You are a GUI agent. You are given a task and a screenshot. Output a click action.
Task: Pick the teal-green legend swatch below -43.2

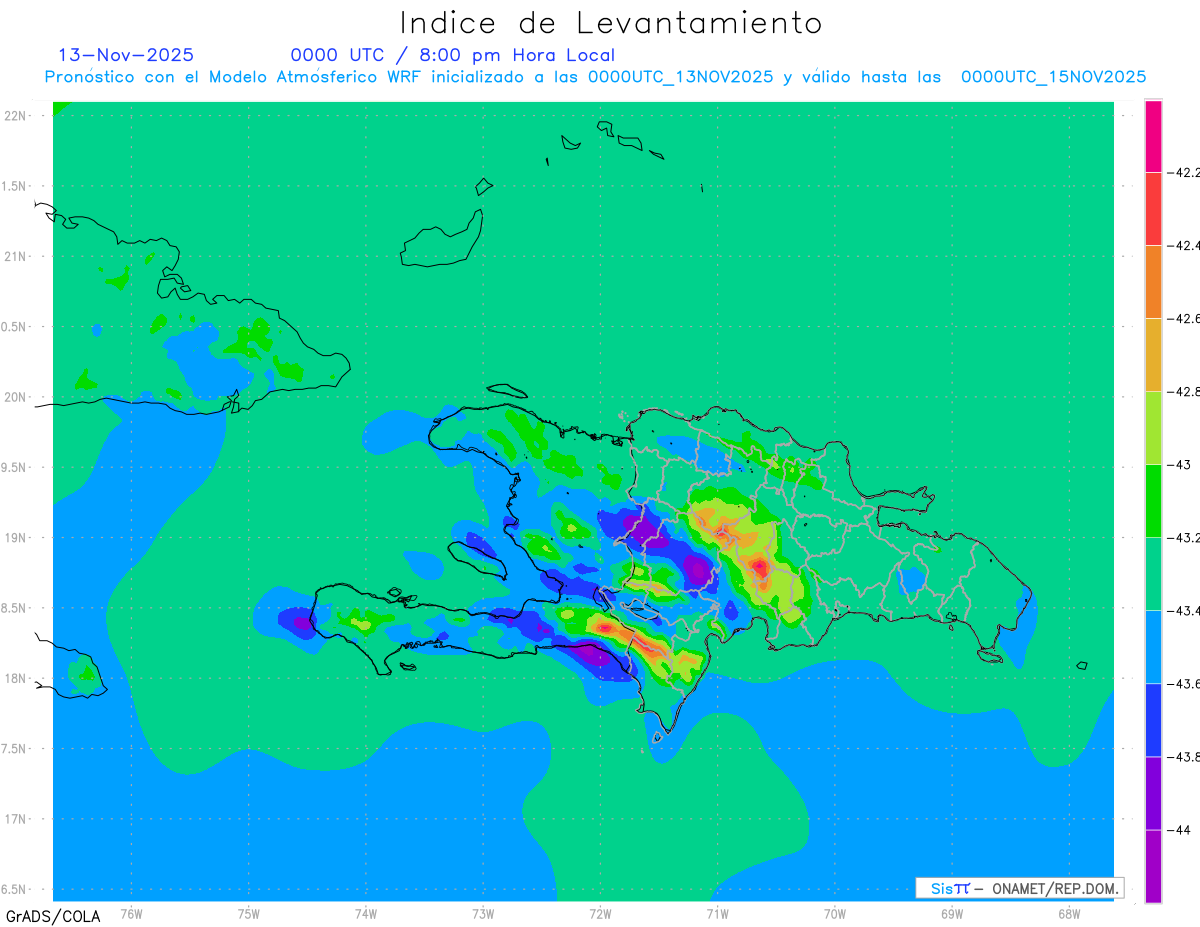pyautogui.click(x=1153, y=573)
